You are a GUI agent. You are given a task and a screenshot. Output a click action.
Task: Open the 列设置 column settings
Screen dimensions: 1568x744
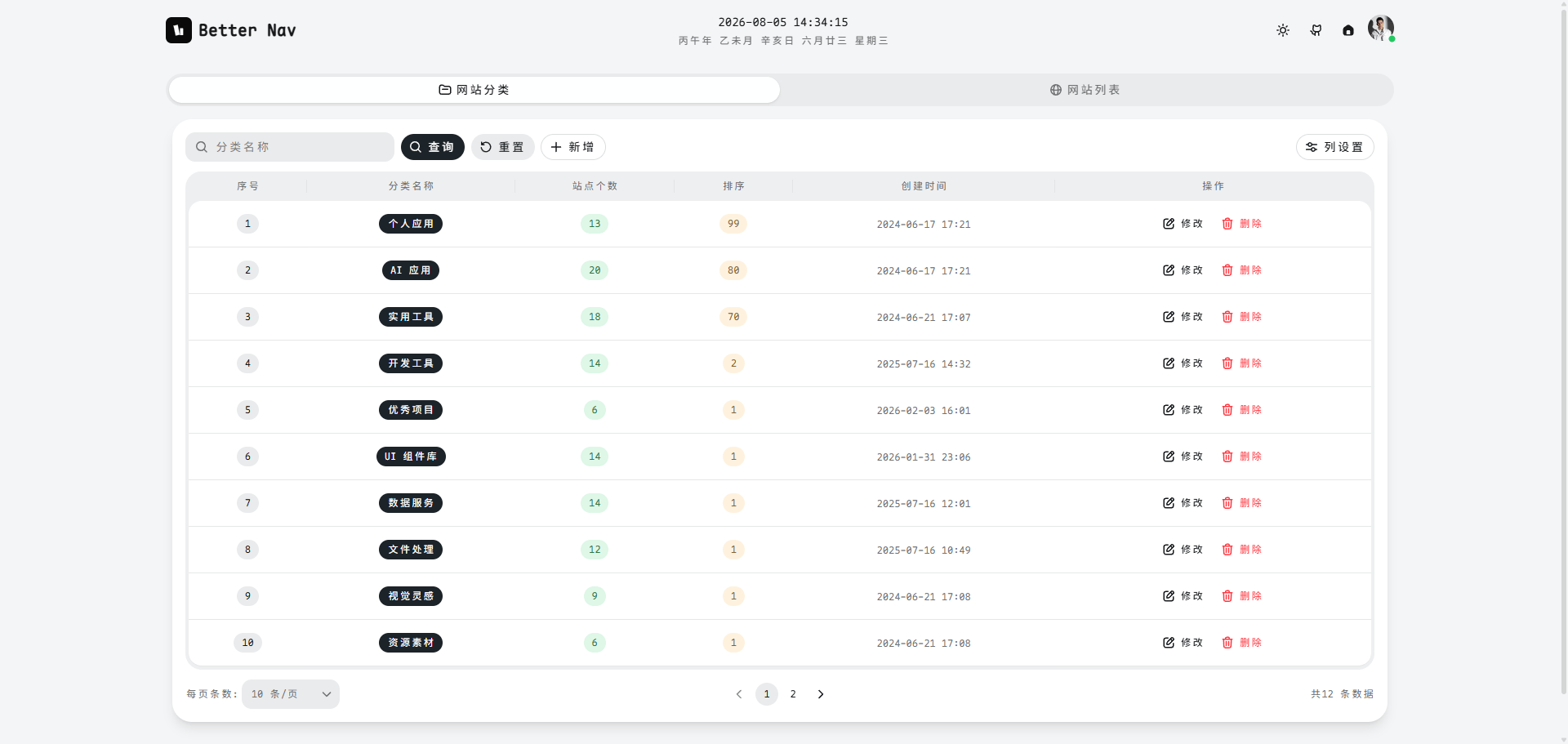click(x=1334, y=147)
